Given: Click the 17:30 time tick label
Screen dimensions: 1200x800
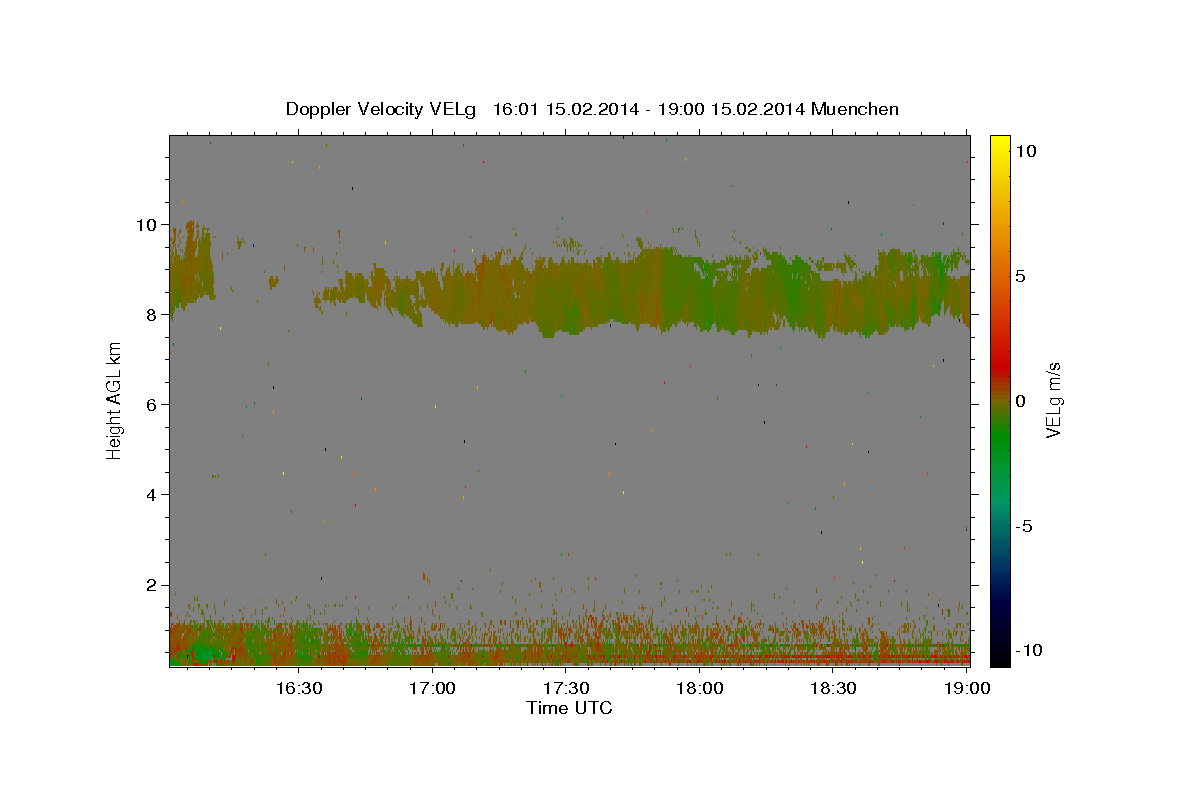Looking at the screenshot, I should click(x=566, y=688).
